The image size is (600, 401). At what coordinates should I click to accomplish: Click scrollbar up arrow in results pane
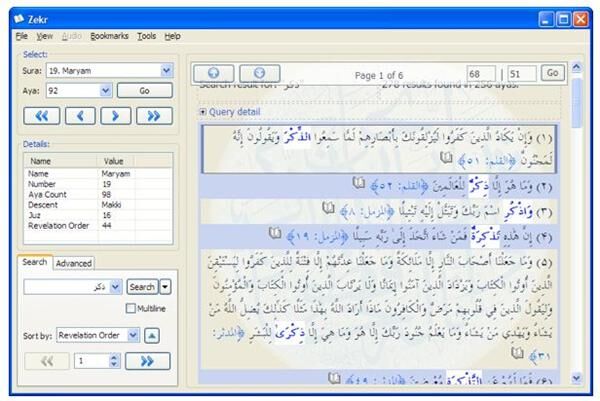tap(577, 67)
